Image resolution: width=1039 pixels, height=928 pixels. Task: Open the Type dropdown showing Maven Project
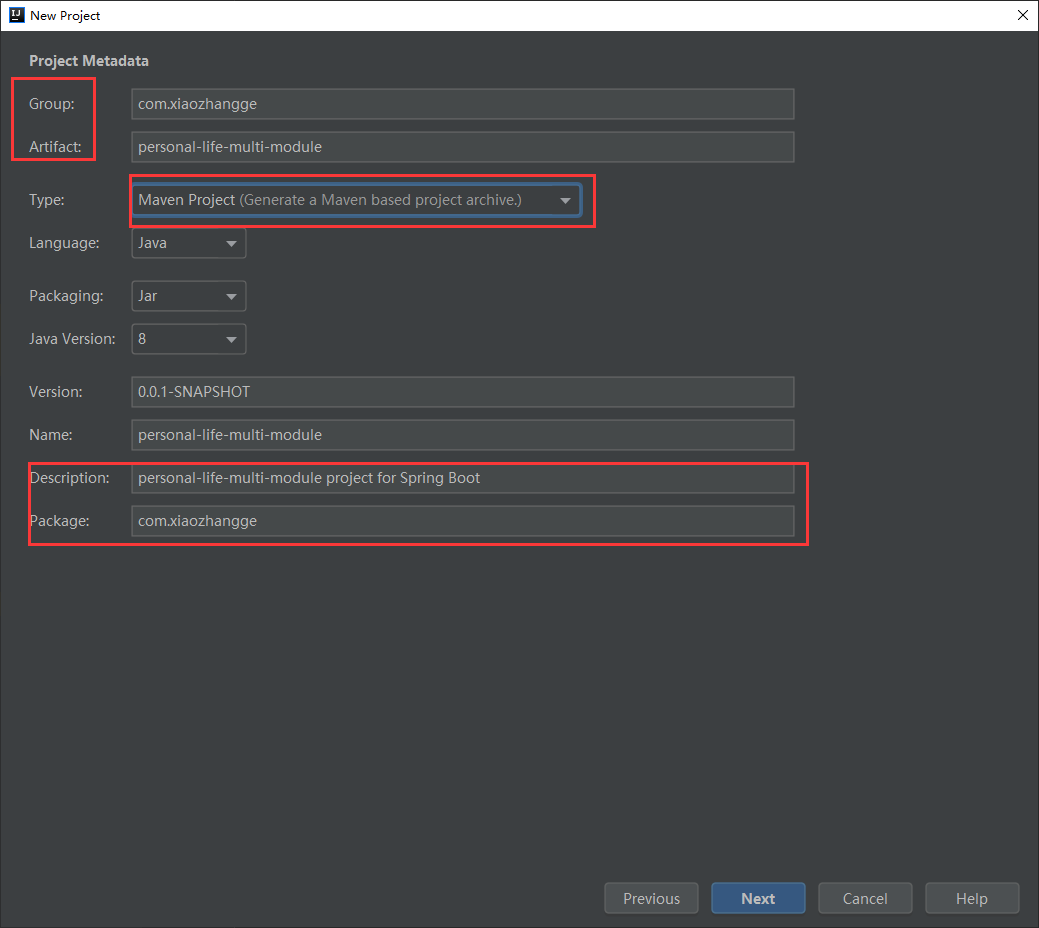(x=356, y=200)
